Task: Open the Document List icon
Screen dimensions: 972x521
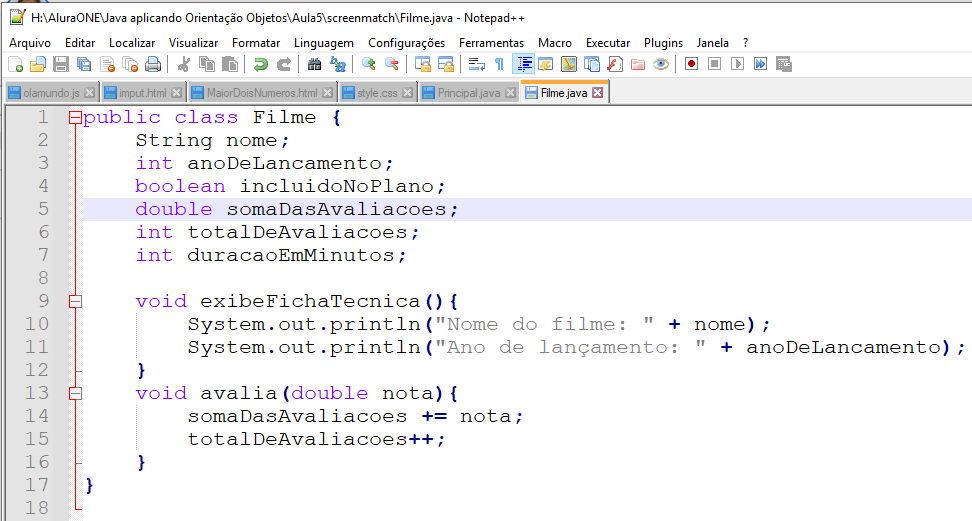Action: point(592,64)
